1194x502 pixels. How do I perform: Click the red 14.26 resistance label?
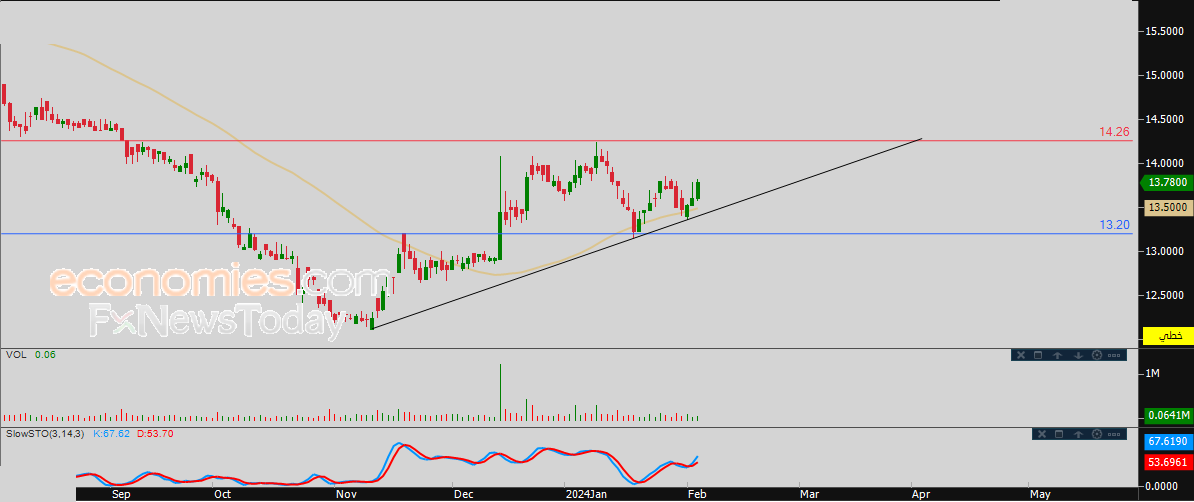pos(1114,132)
